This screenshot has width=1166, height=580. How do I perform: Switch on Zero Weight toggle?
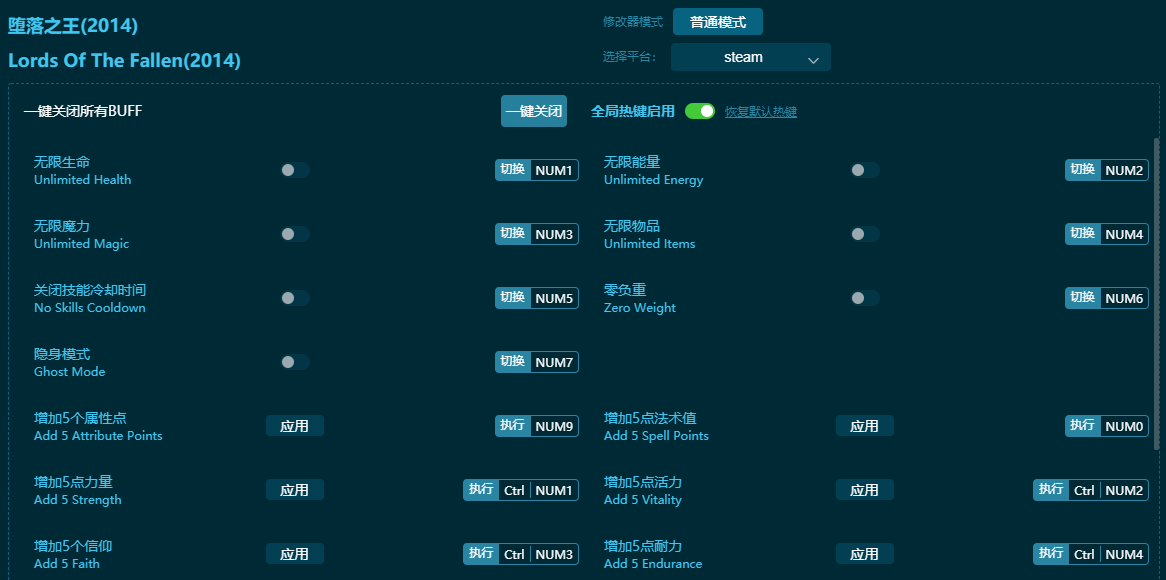tap(865, 298)
